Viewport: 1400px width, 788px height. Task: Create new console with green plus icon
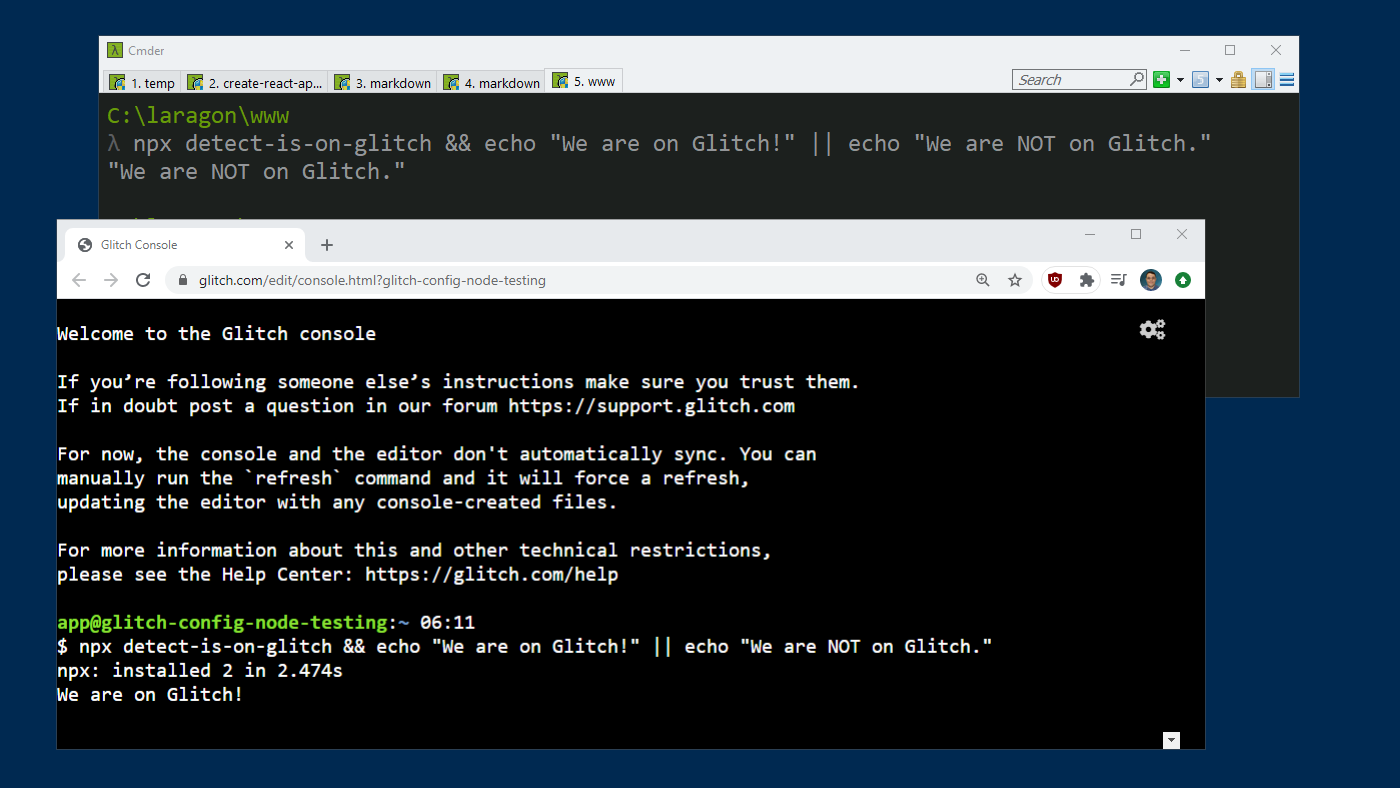pos(1161,80)
